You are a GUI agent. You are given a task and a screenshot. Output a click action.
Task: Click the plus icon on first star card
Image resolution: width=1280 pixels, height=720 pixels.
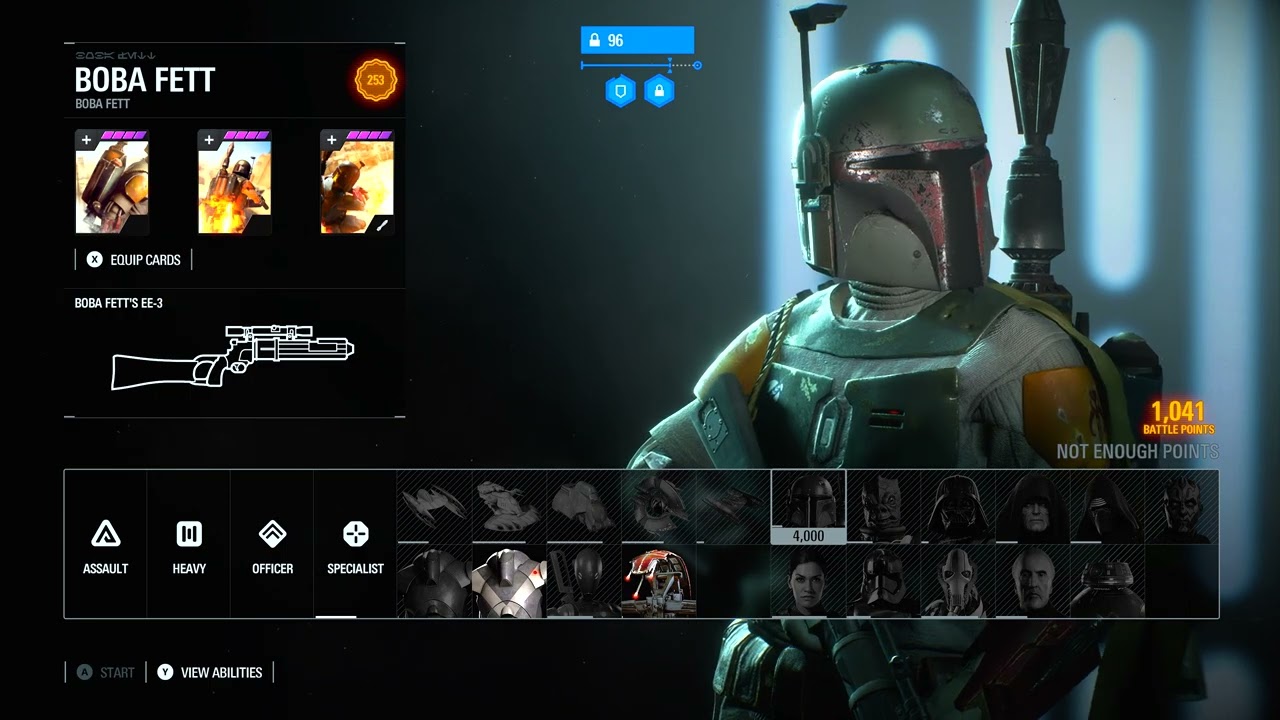click(x=86, y=141)
